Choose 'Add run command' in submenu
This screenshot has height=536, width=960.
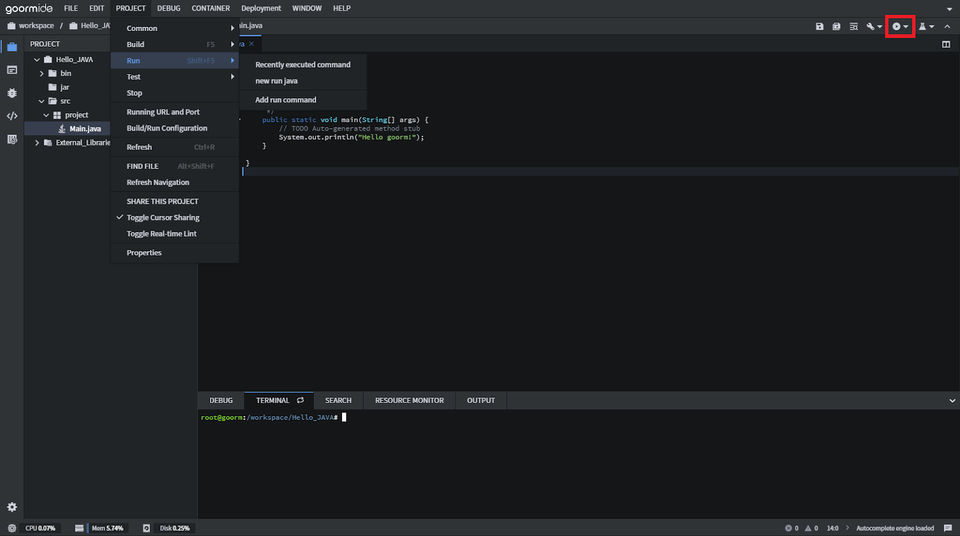285,100
